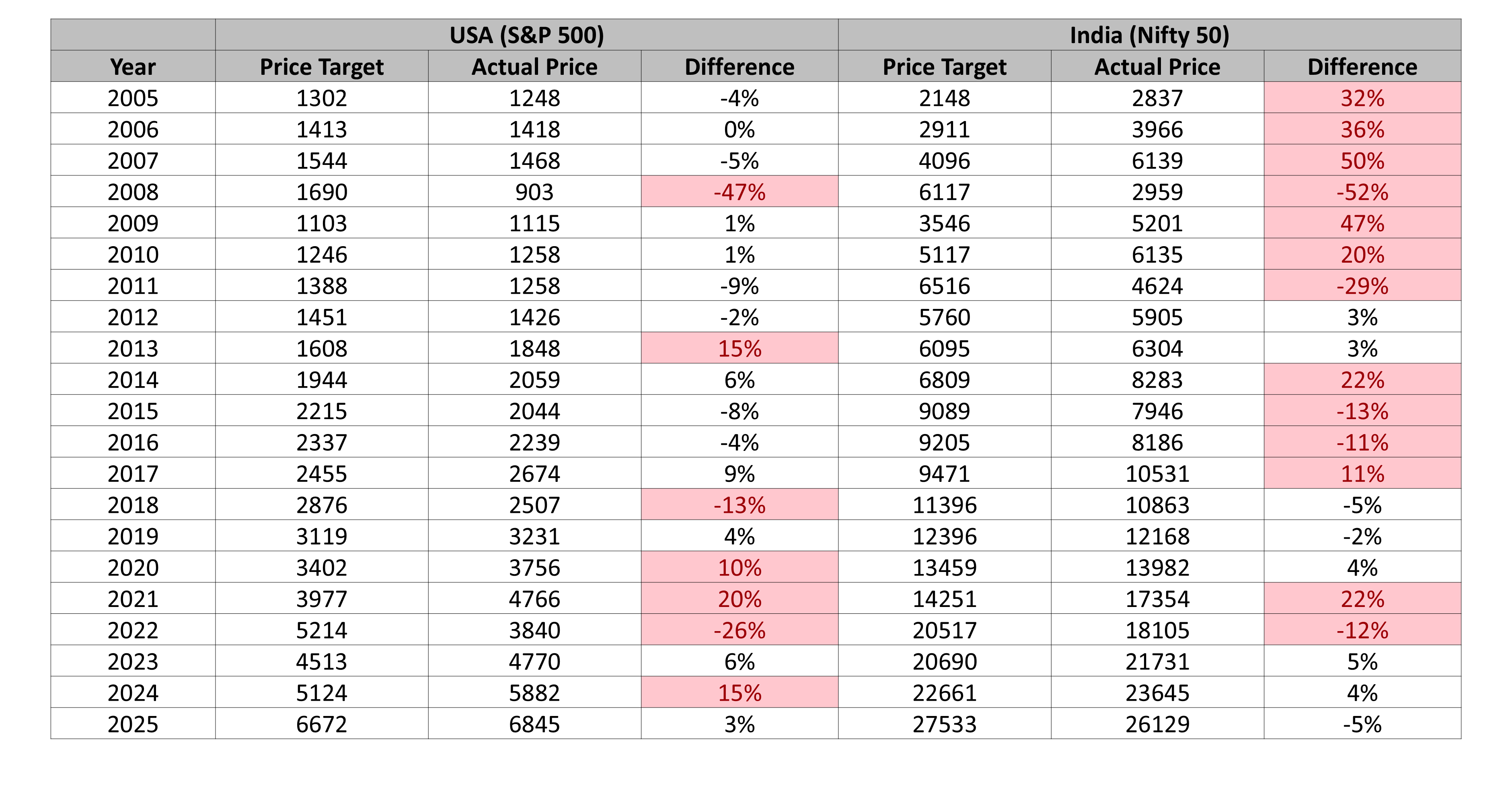The image size is (1512, 792).
Task: Click the 2020 year cell
Action: [x=133, y=568]
